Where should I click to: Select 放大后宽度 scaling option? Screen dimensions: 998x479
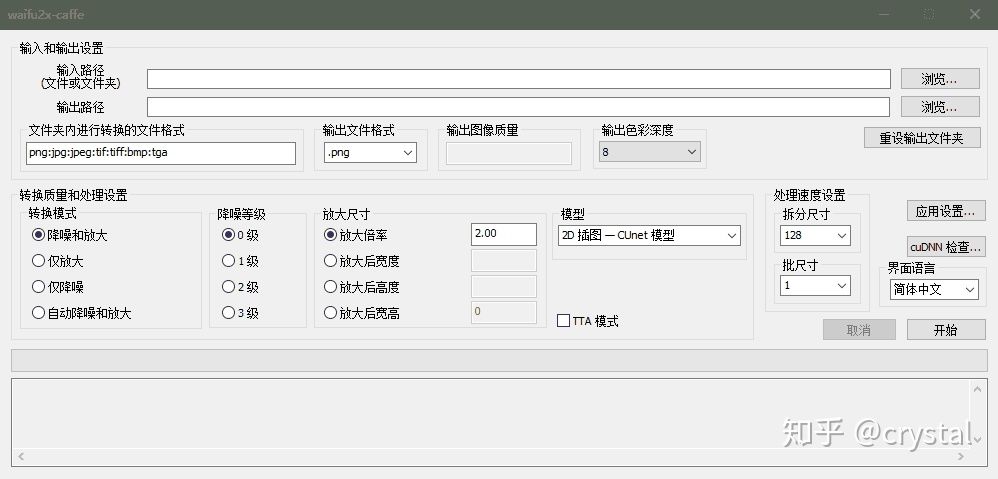pos(362,261)
